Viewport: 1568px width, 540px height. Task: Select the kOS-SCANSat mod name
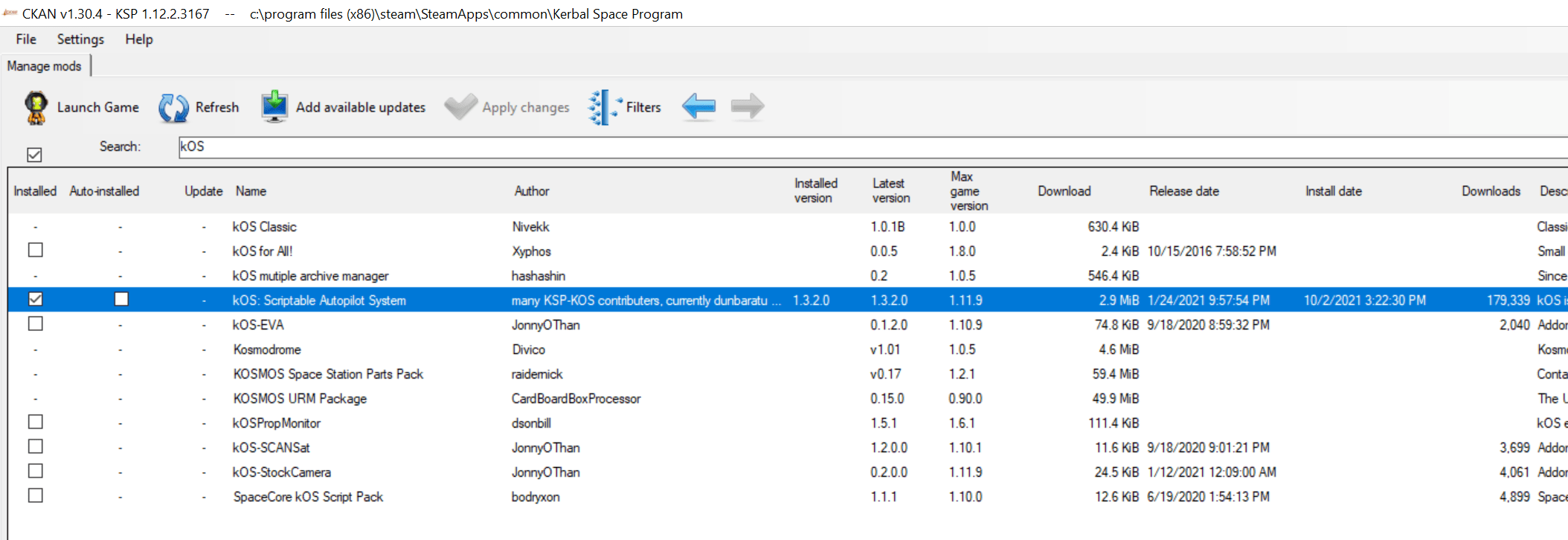click(271, 448)
